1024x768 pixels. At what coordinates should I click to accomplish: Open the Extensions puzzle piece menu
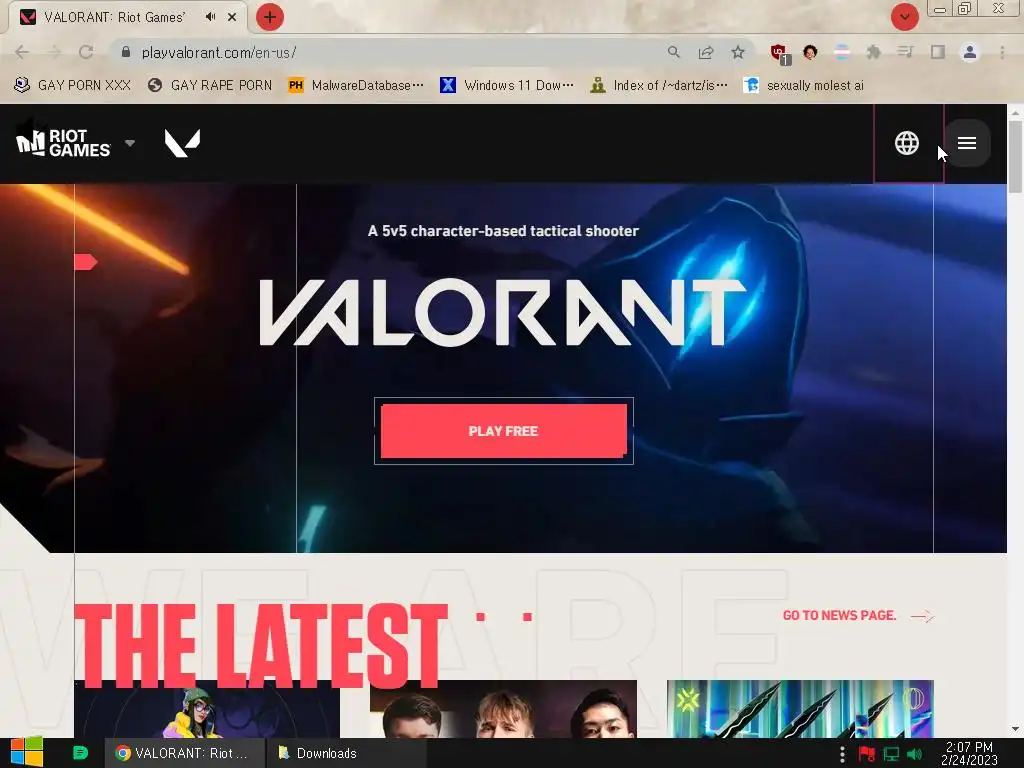click(x=874, y=52)
